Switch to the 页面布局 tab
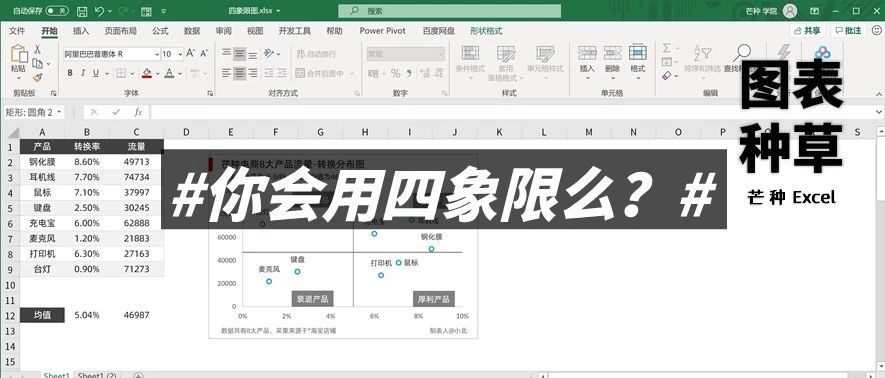Viewport: 885px width, 378px height. 121,31
